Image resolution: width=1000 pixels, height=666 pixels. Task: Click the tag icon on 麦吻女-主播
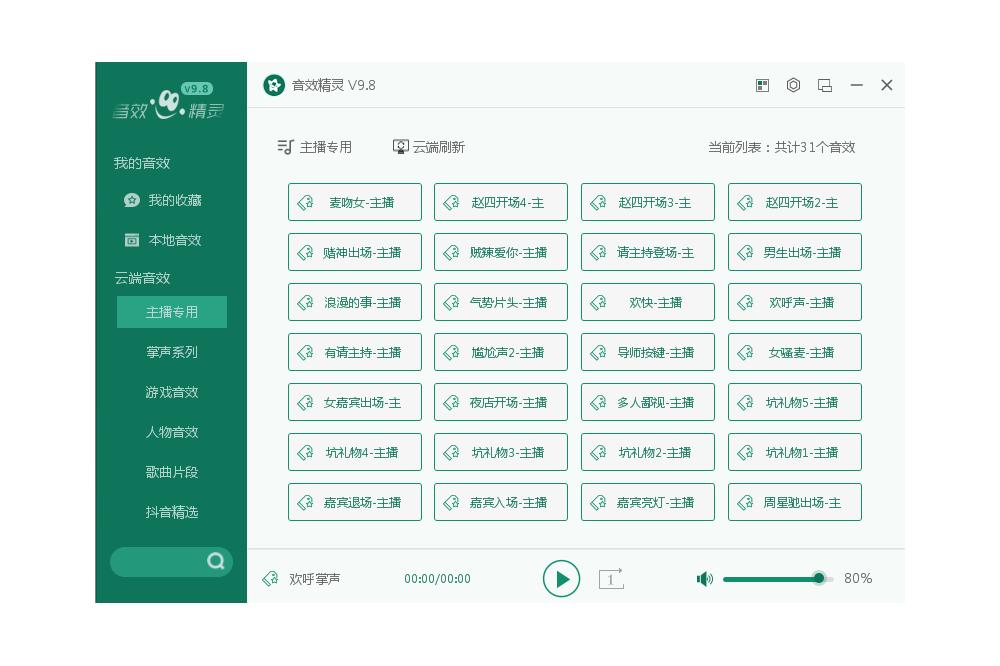pos(305,202)
